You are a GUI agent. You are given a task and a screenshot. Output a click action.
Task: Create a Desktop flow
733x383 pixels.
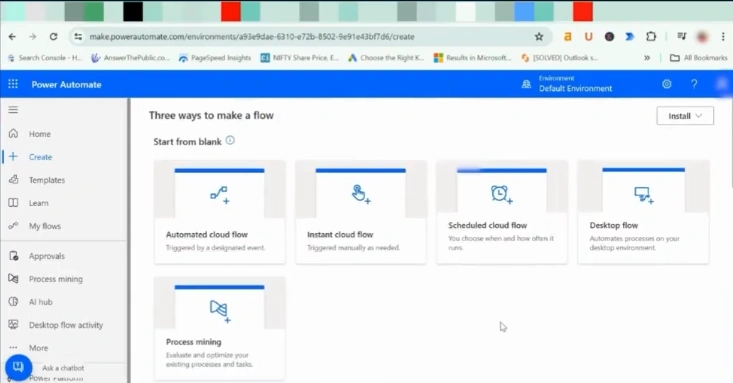point(643,212)
